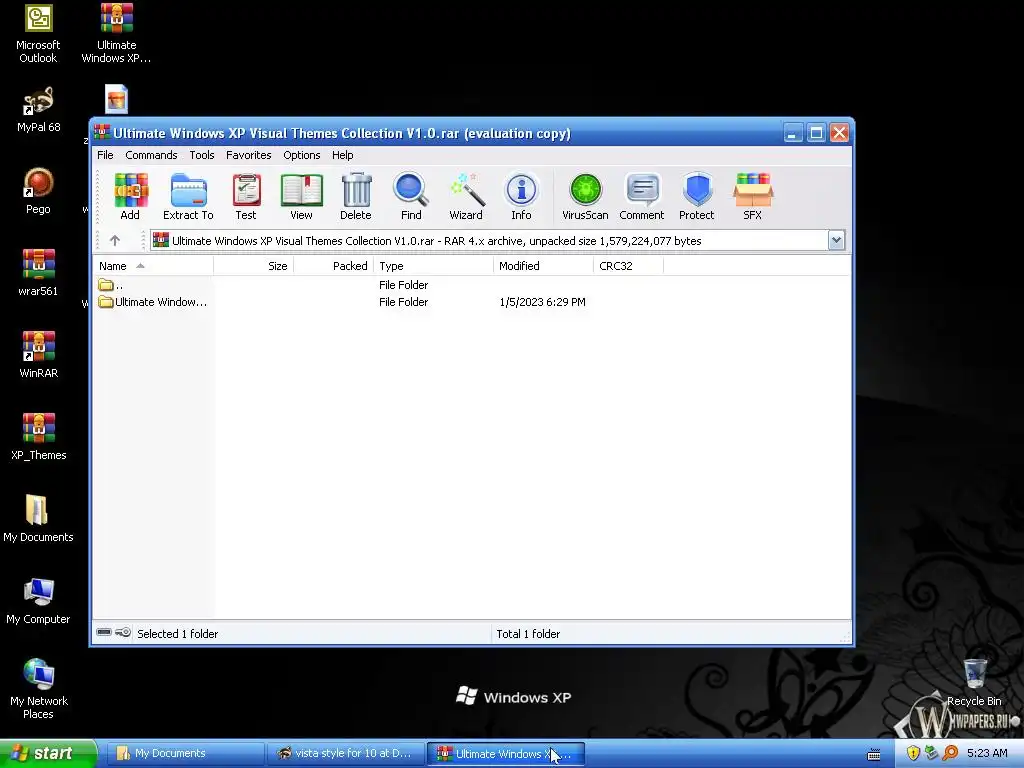Viewport: 1024px width, 768px height.
Task: Open the Help menu
Action: (x=342, y=155)
